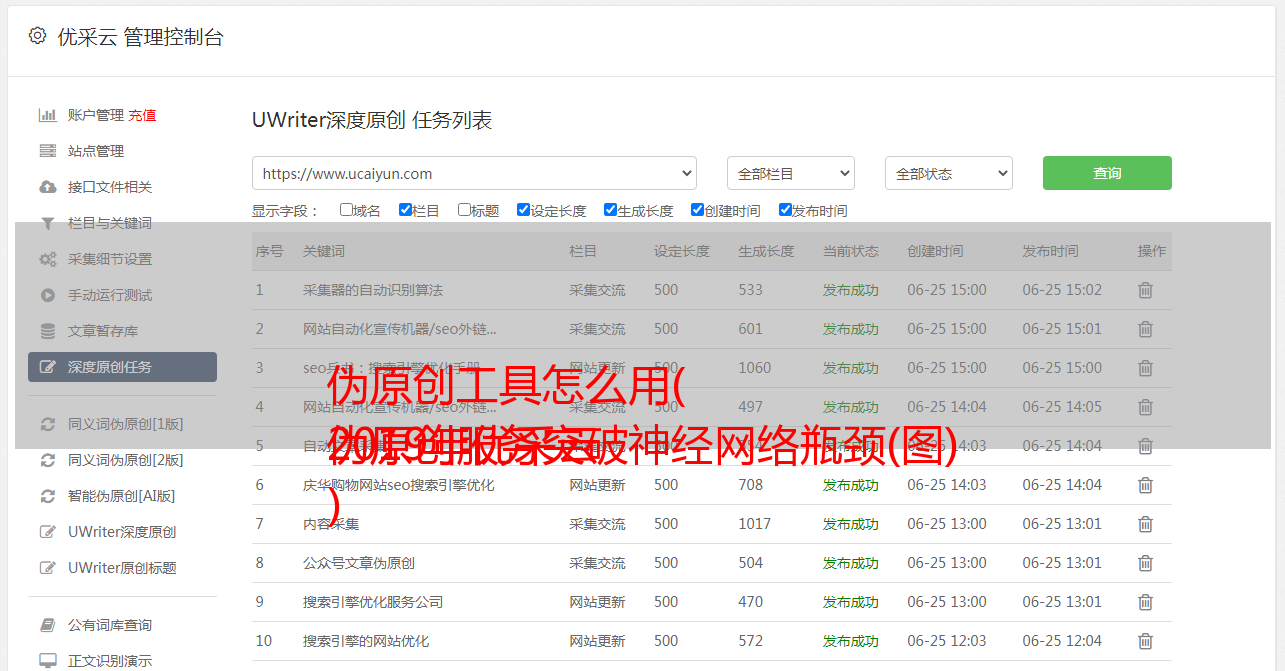The width and height of the screenshot is (1285, 671).
Task: Expand the 全部栏目 dropdown
Action: point(791,173)
